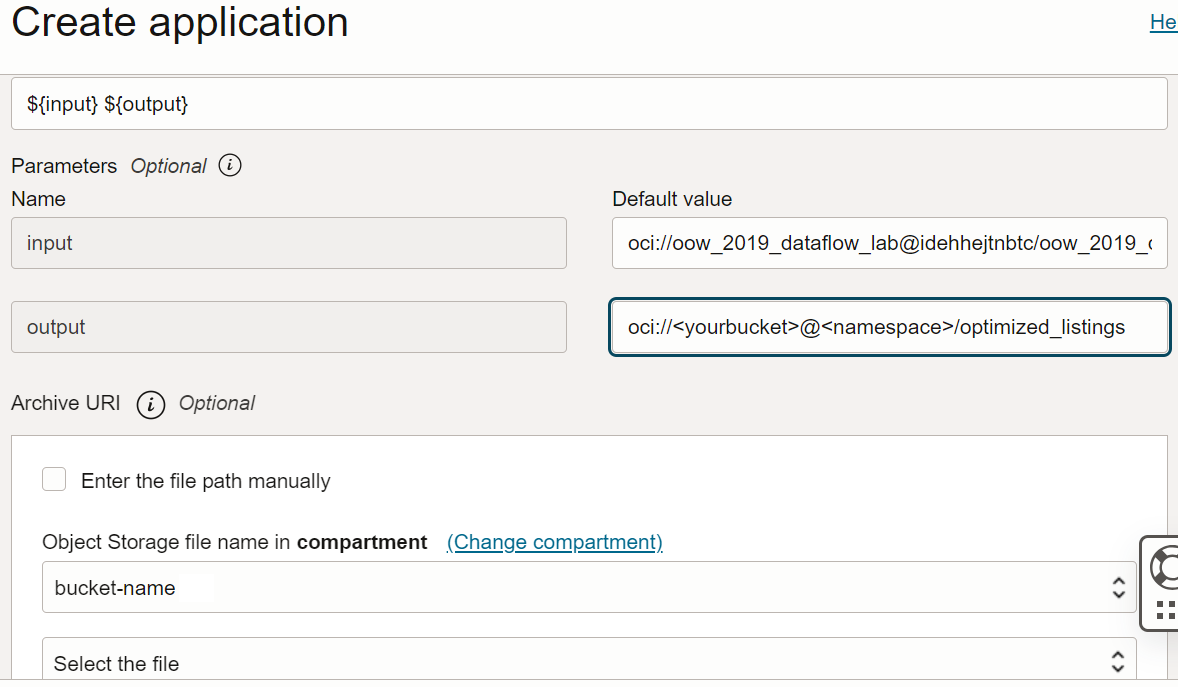Click the Optional label beside Parameters
The image size is (1178, 687).
170,166
